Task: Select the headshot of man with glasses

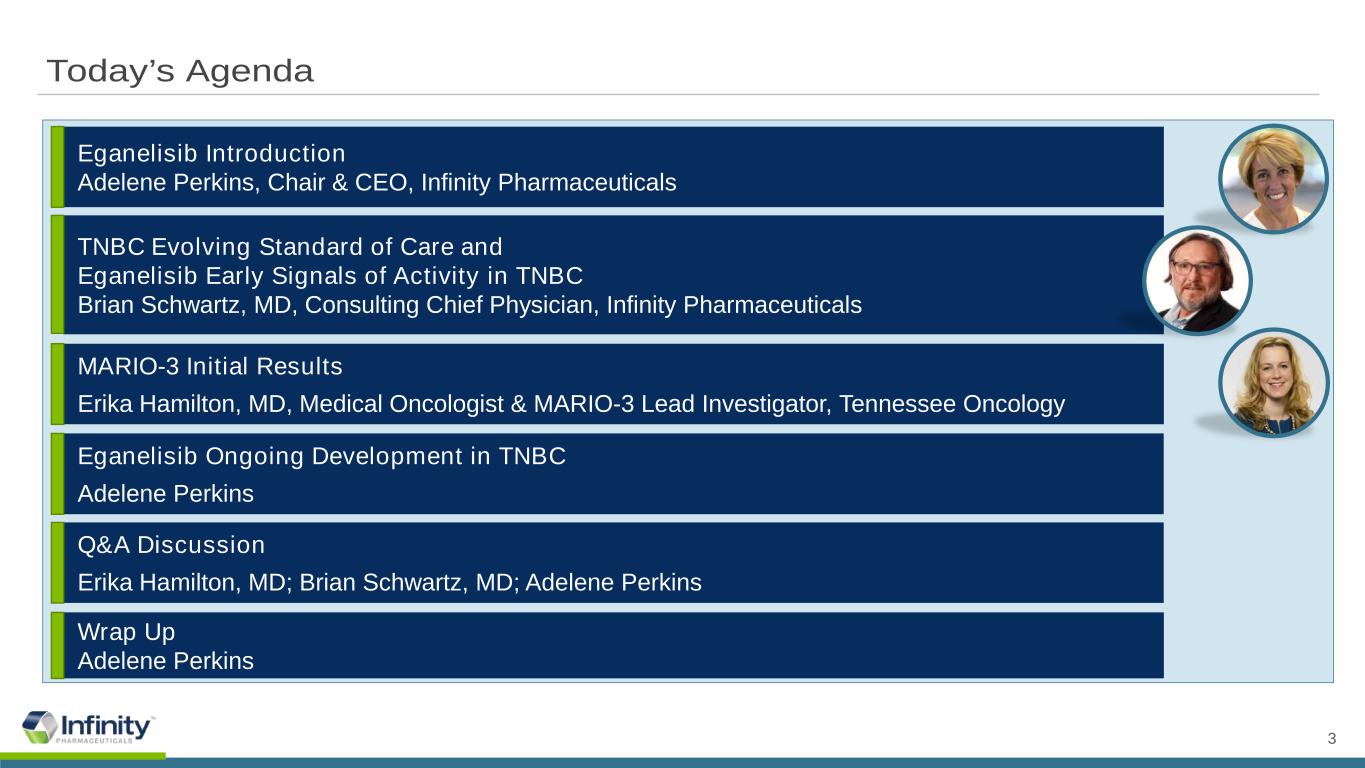Action: (1197, 281)
